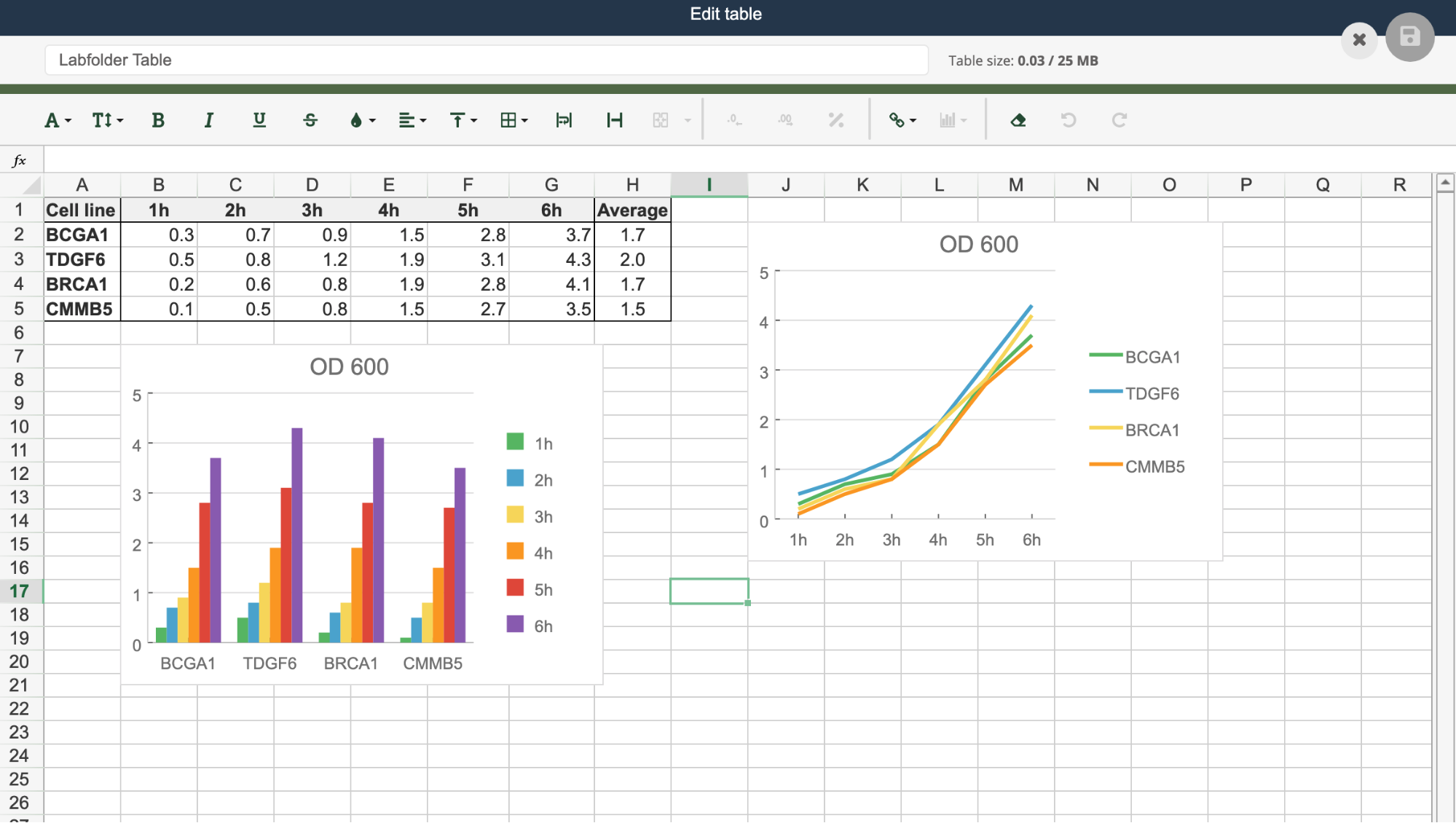This screenshot has height=823, width=1456.
Task: Click the Labfolder Table title field
Action: point(486,60)
